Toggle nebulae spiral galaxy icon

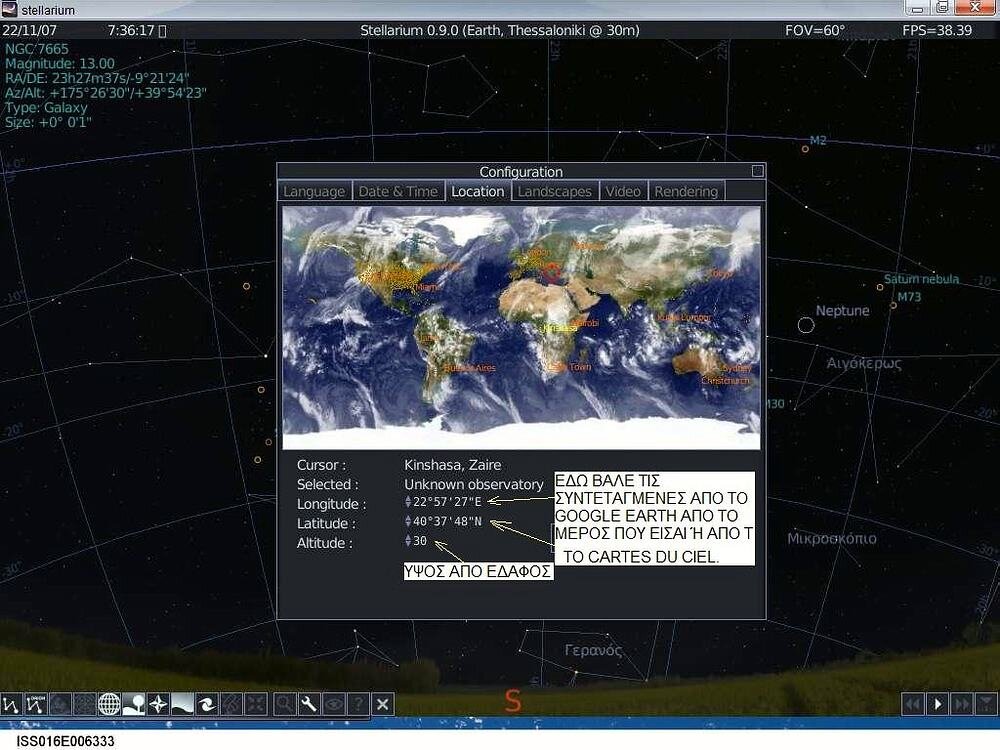[207, 704]
